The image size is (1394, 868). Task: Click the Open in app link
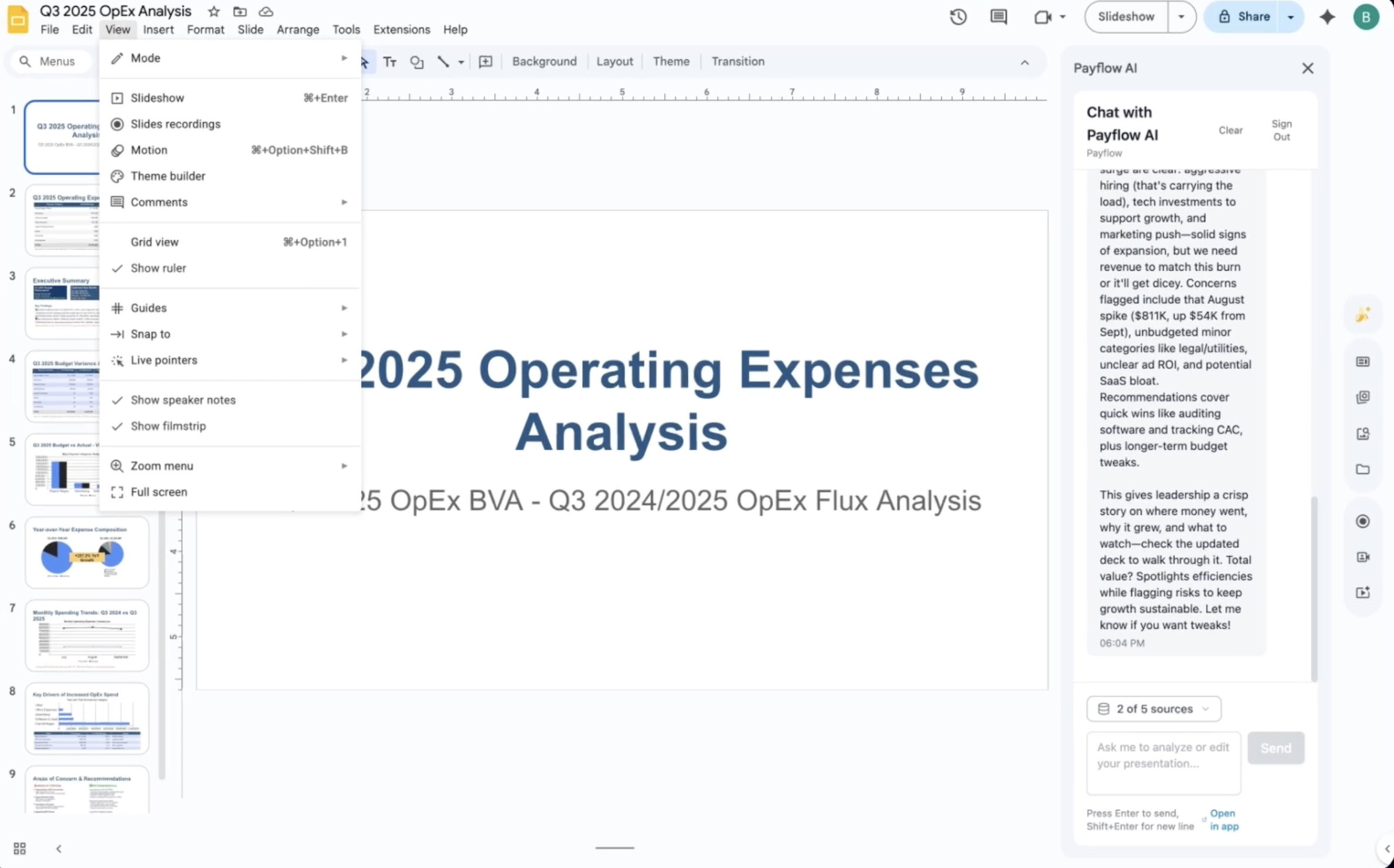tap(1222, 819)
